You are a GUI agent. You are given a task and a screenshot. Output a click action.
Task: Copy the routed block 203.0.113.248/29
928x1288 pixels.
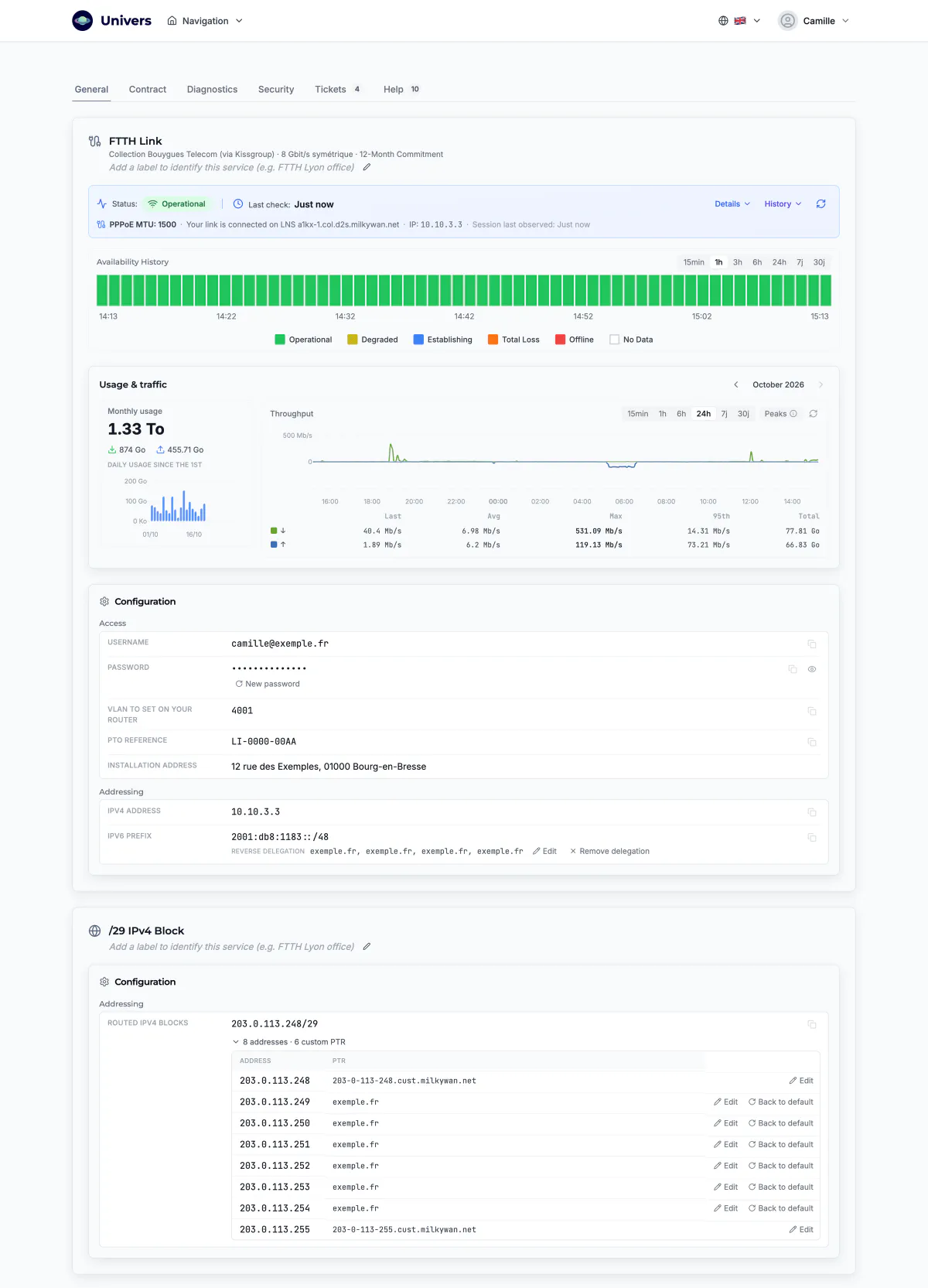[812, 1024]
